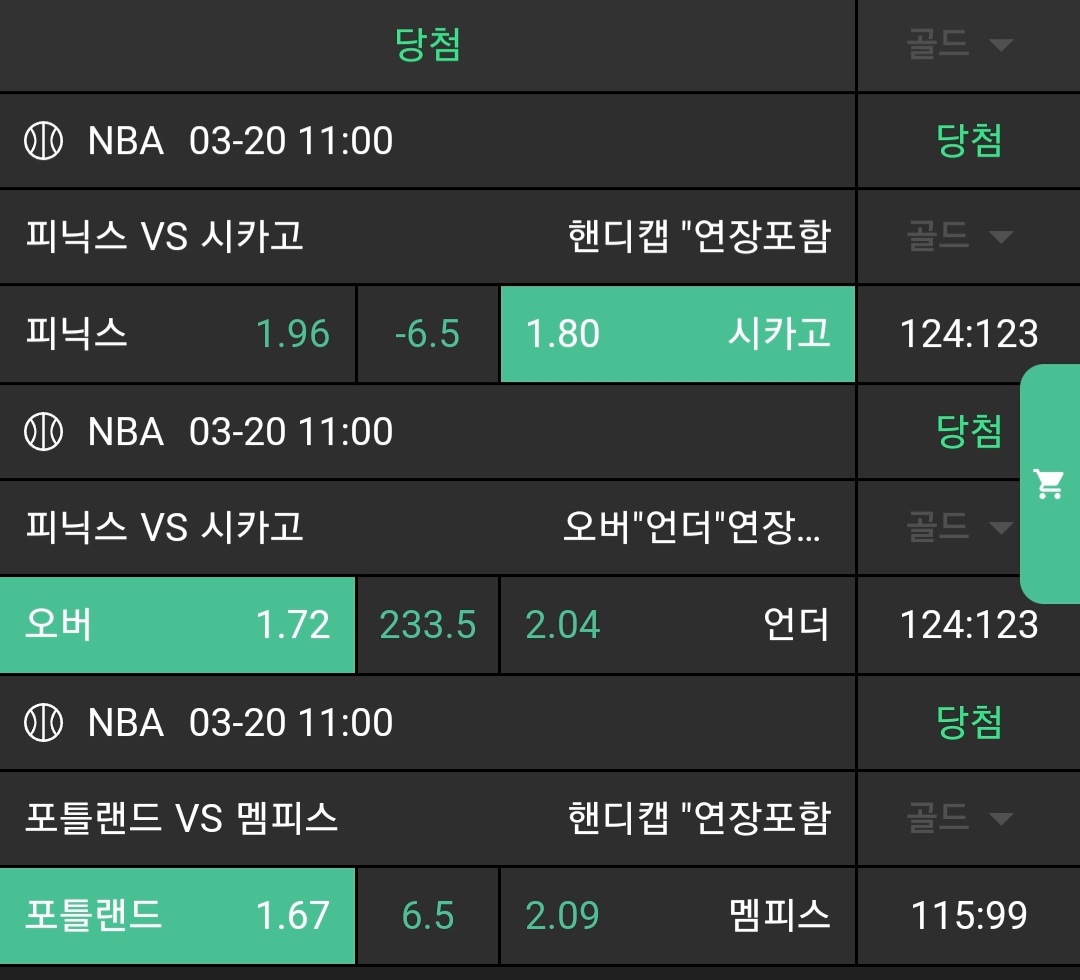
Task: Open the shopping cart side tab
Action: 1049,485
